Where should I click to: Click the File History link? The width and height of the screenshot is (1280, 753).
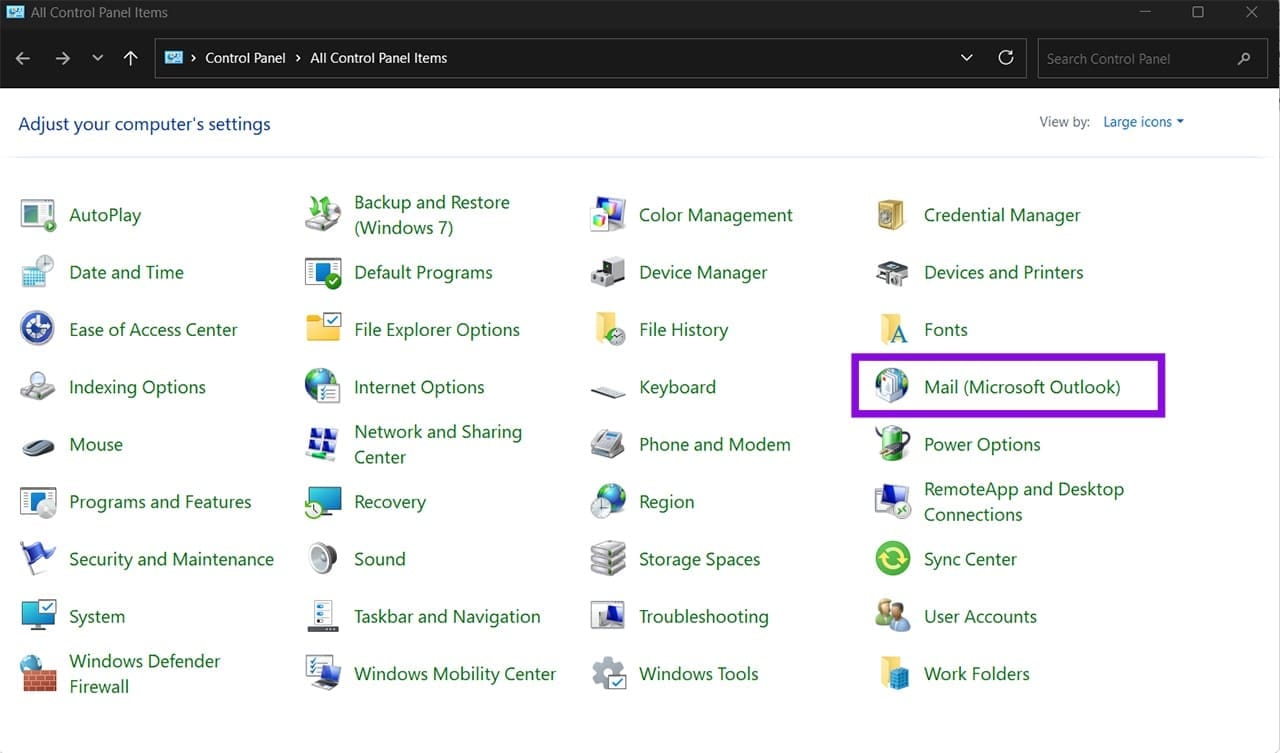click(x=684, y=330)
